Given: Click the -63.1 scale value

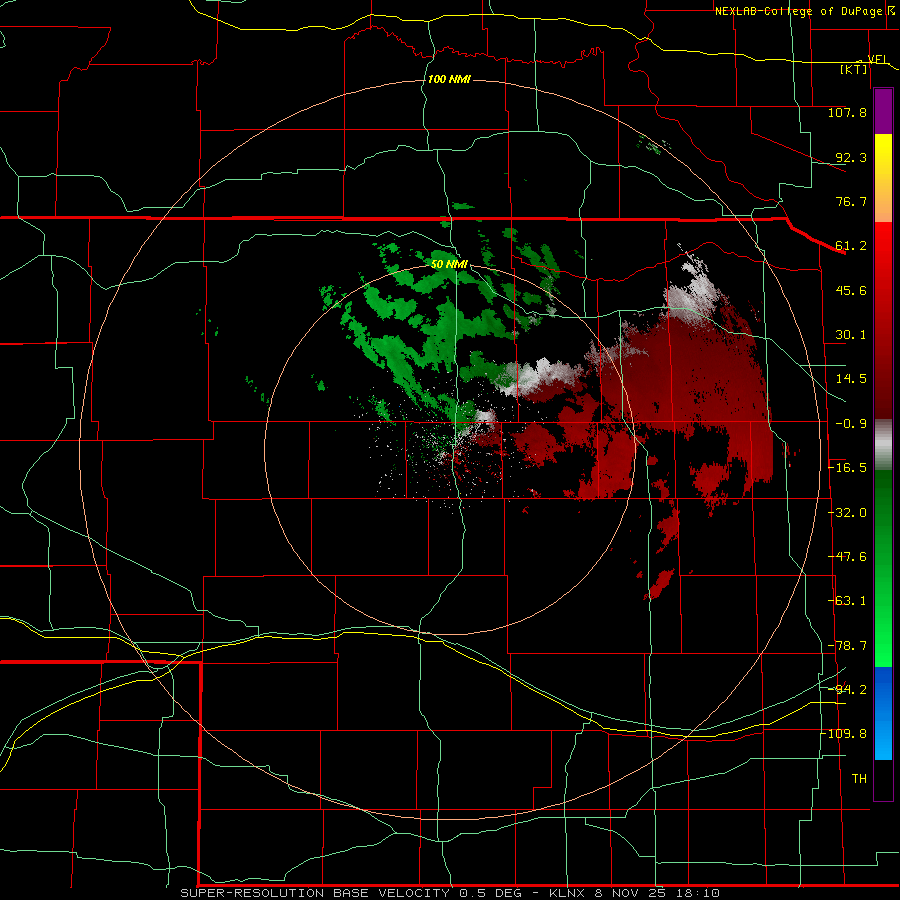Looking at the screenshot, I should [847, 601].
